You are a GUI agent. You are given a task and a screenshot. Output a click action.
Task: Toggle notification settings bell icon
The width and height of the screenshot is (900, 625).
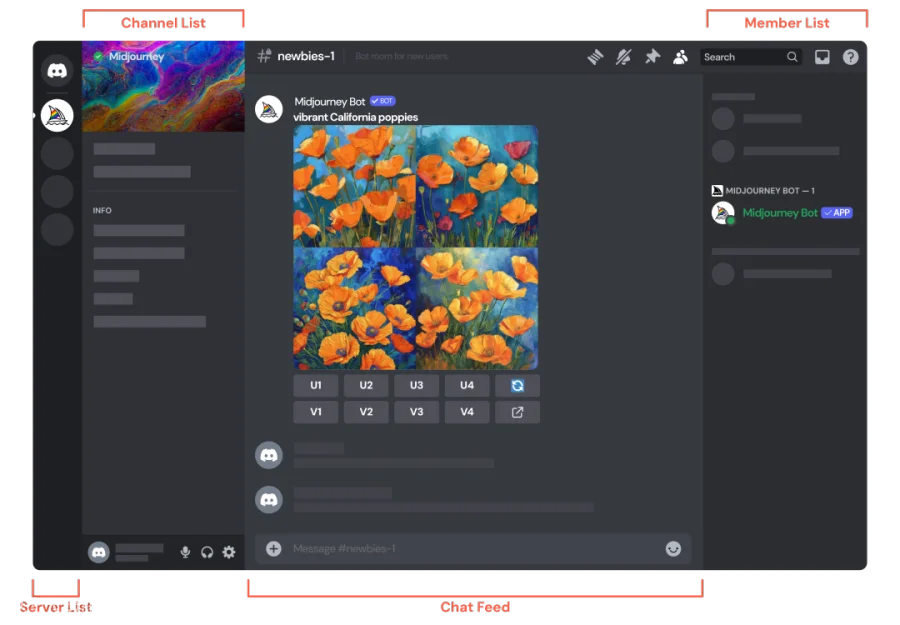(x=623, y=57)
